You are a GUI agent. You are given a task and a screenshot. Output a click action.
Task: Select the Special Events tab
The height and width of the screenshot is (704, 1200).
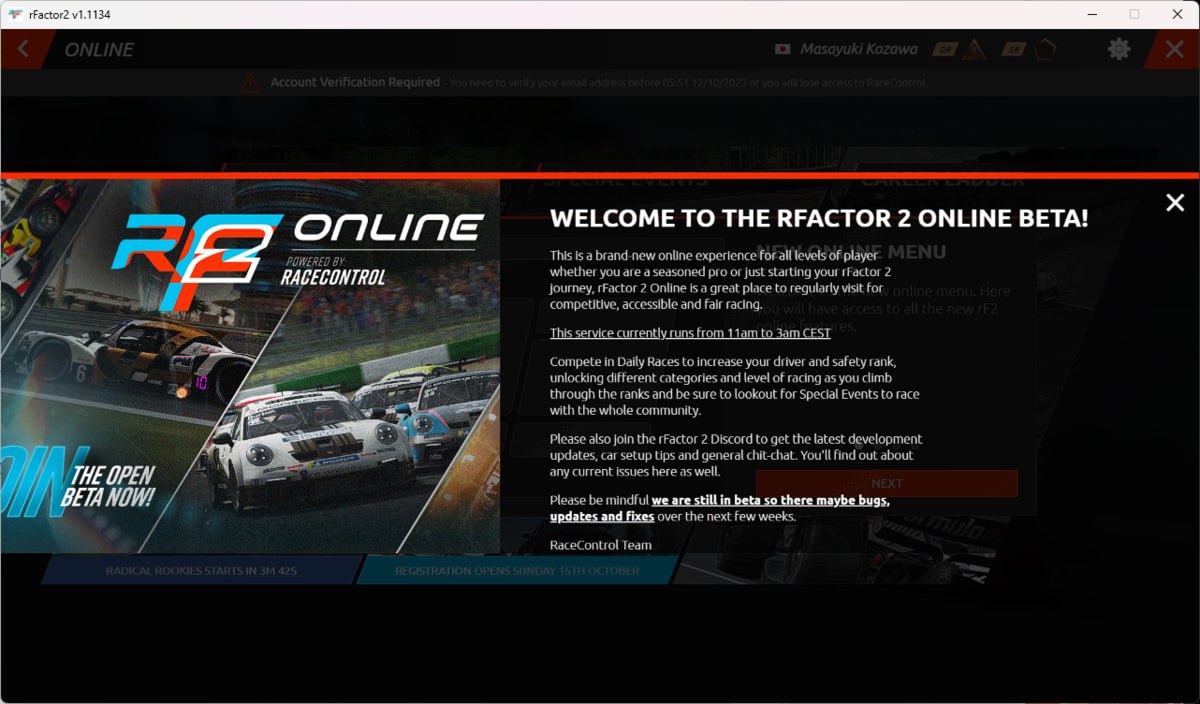626,180
